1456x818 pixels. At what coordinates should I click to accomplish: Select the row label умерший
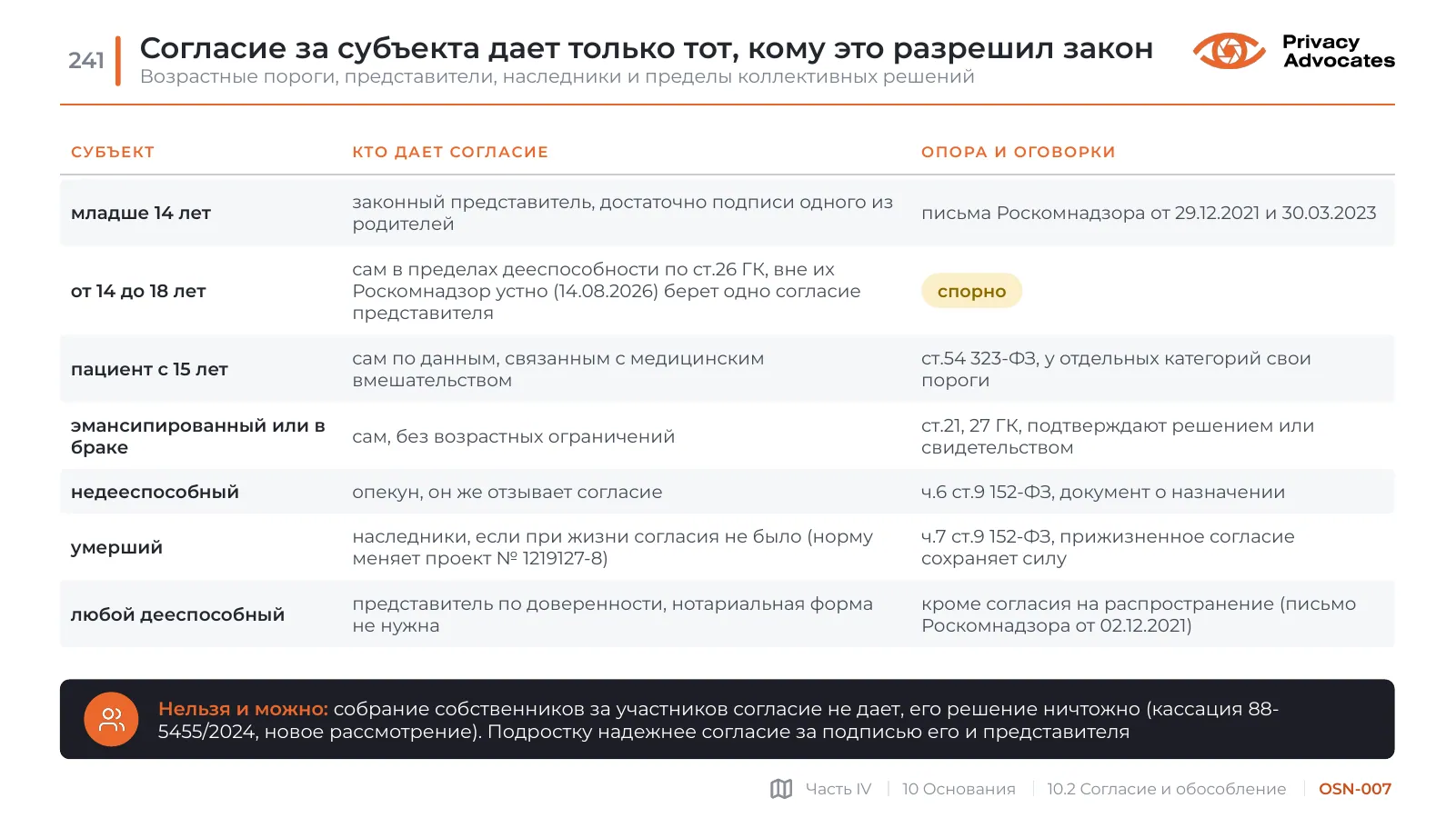click(116, 547)
